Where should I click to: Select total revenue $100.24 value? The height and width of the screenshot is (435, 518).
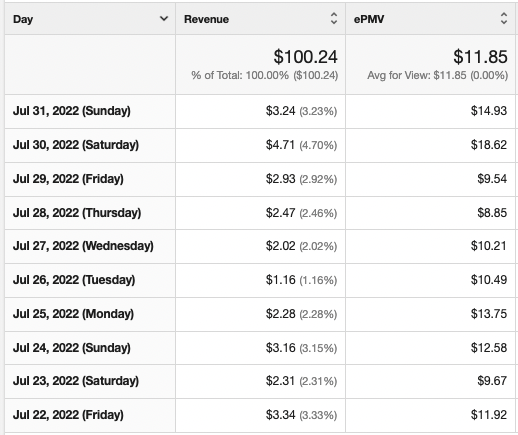[x=306, y=57]
